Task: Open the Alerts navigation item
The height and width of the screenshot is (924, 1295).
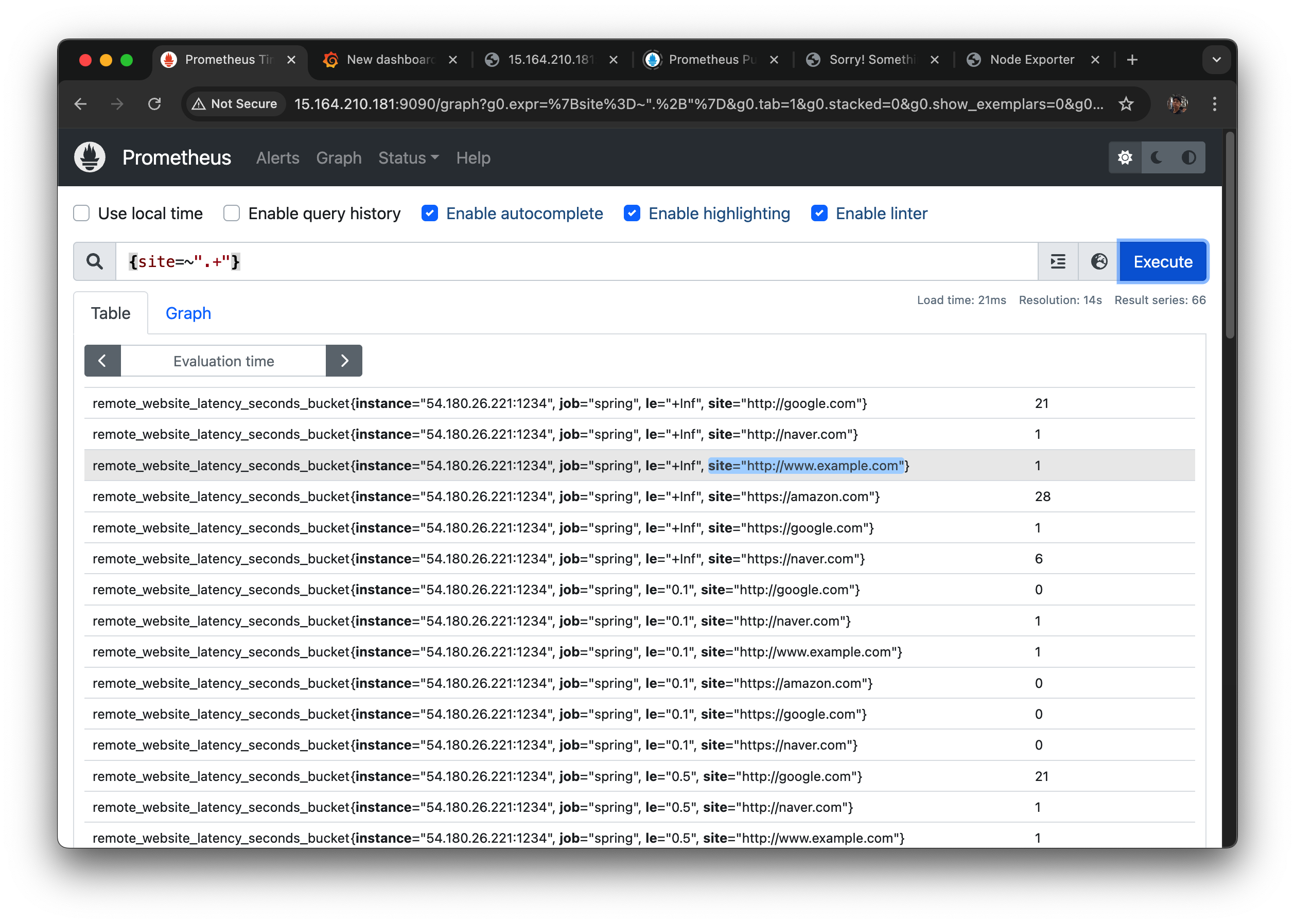Action: [x=277, y=157]
